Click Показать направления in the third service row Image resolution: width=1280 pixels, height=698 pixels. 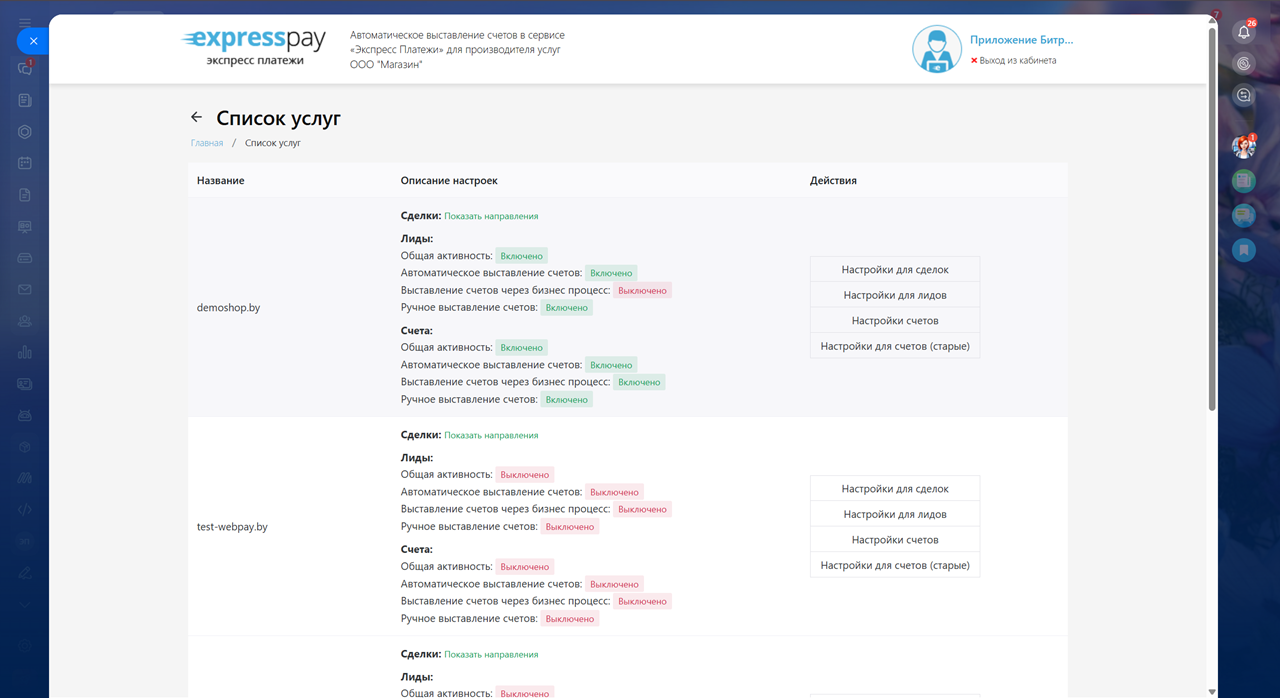tap(491, 655)
